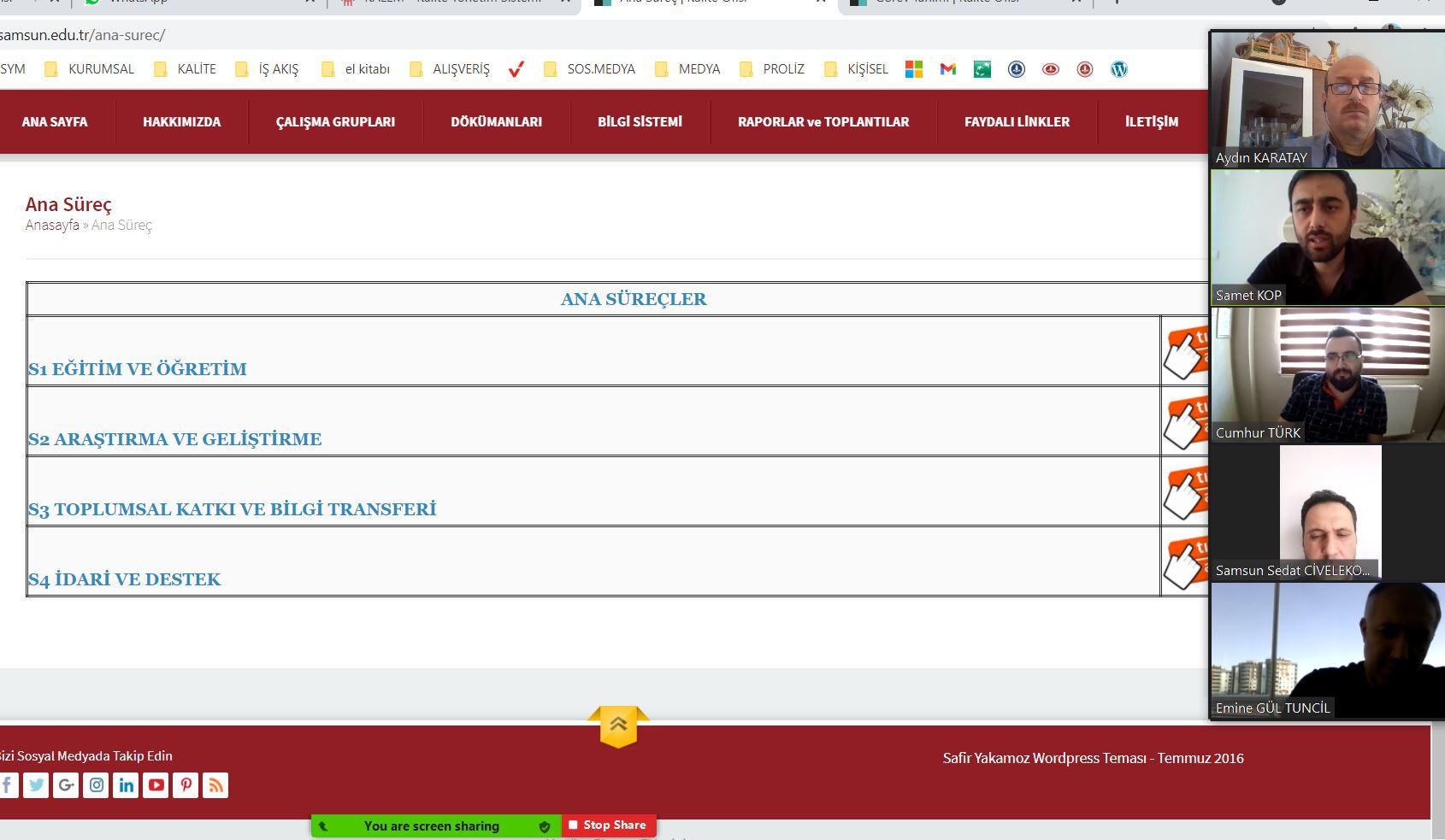This screenshot has width=1445, height=840.
Task: Click the hand icon for S1 Eğitim row
Action: [x=1186, y=351]
